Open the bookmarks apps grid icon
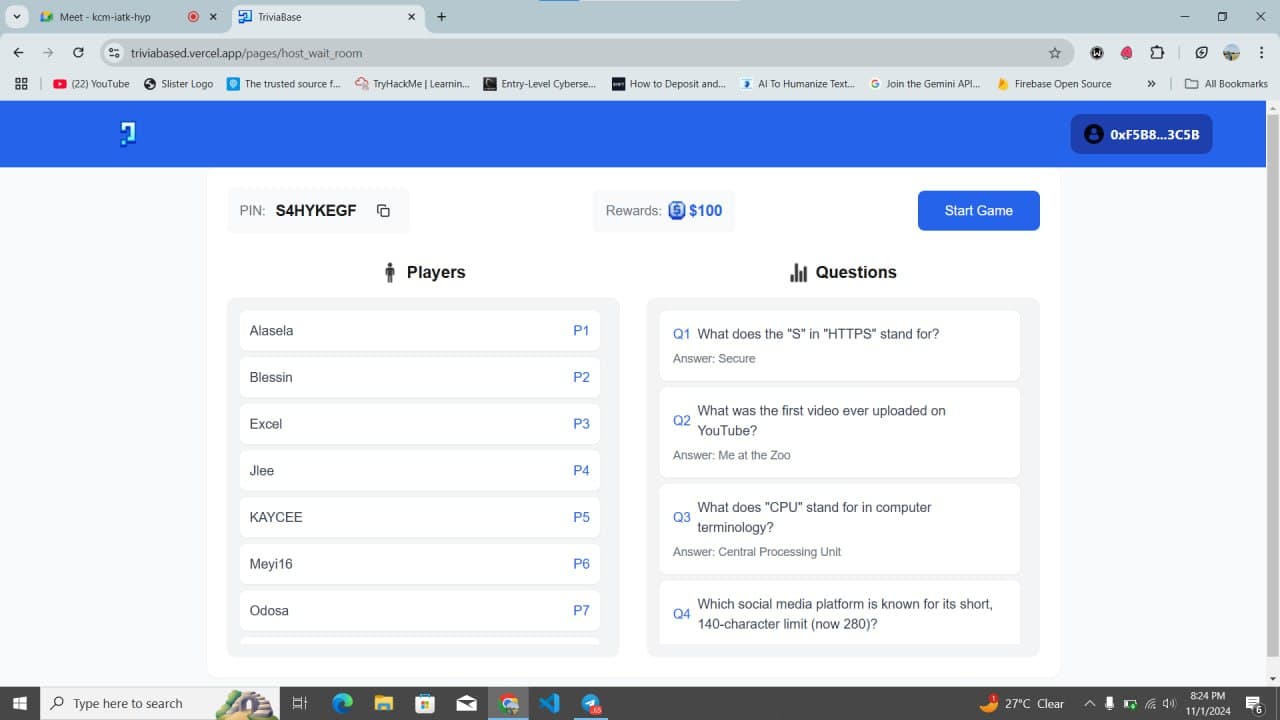Viewport: 1280px width, 720px height. click(21, 84)
